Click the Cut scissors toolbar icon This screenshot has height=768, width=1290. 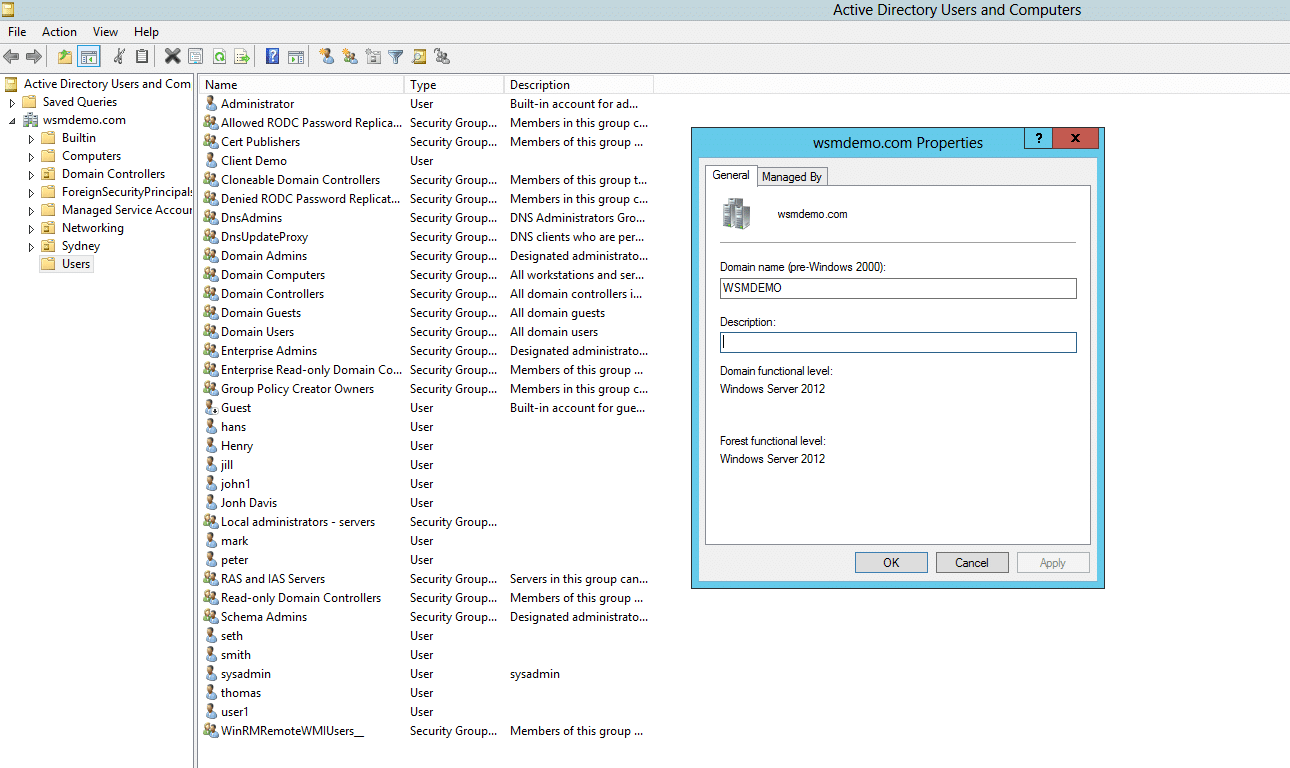point(119,57)
